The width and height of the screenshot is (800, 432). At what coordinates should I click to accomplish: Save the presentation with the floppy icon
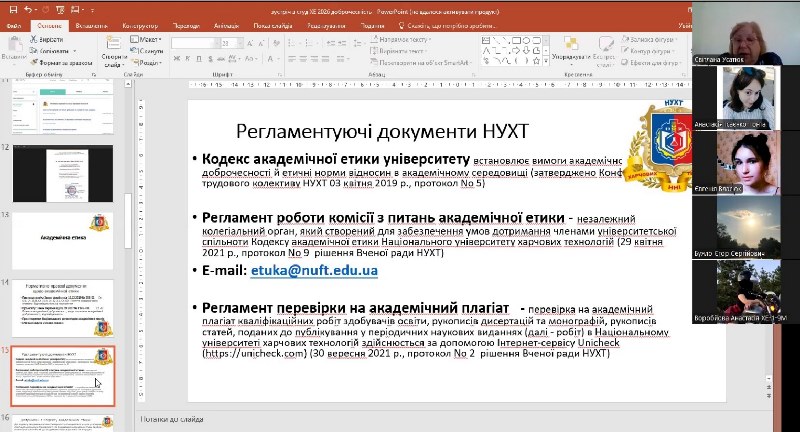click(13, 10)
